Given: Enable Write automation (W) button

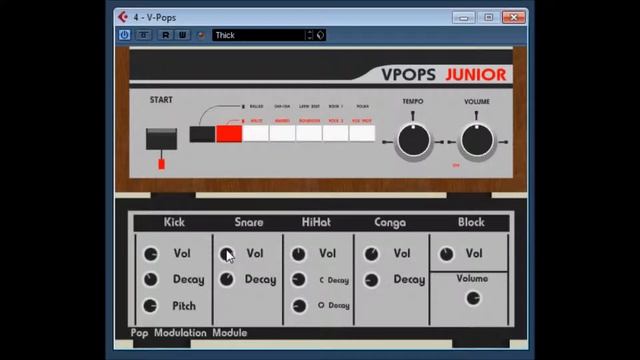Looking at the screenshot, I should (182, 35).
